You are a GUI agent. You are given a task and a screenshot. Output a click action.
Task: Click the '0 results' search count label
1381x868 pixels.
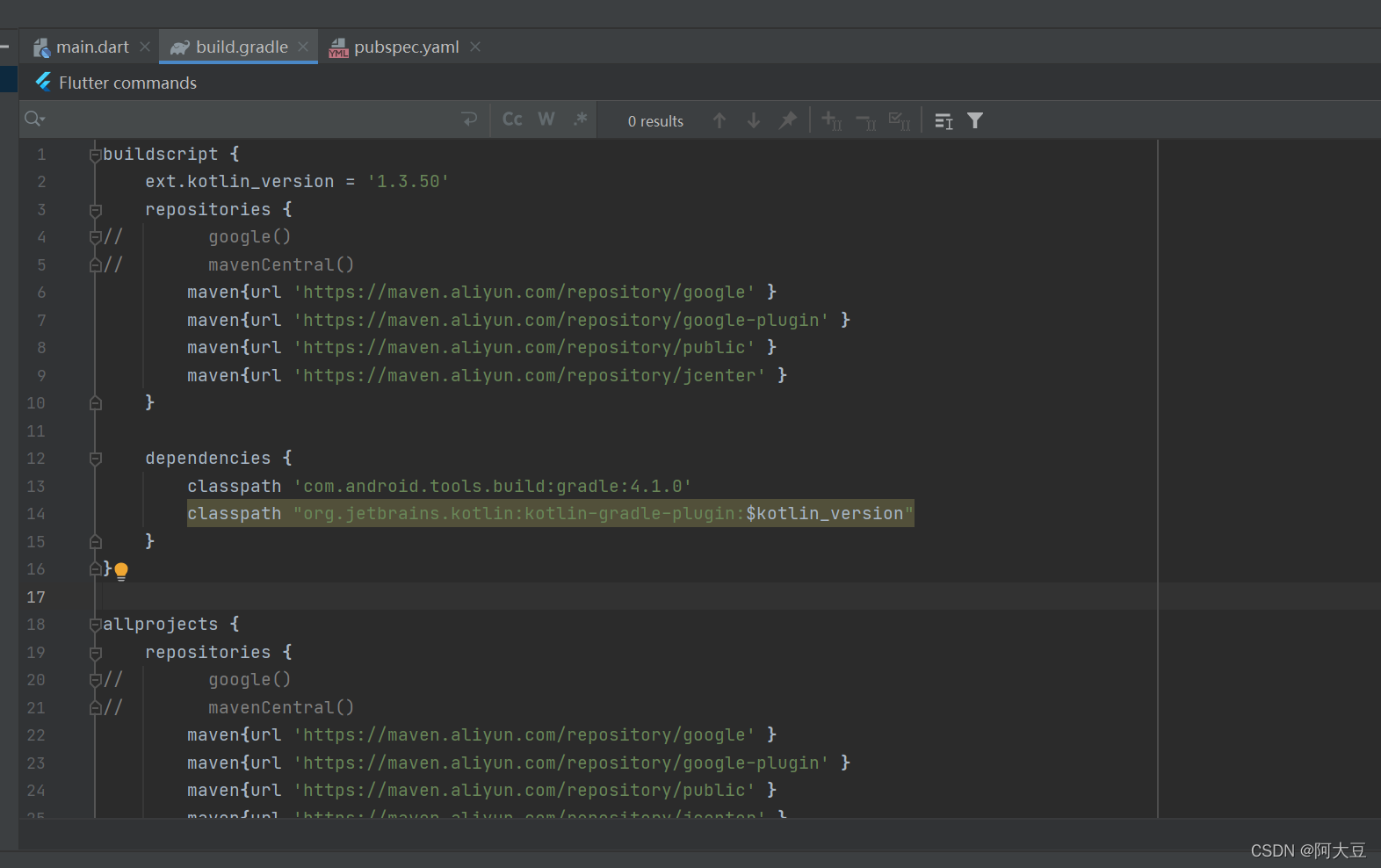click(655, 121)
